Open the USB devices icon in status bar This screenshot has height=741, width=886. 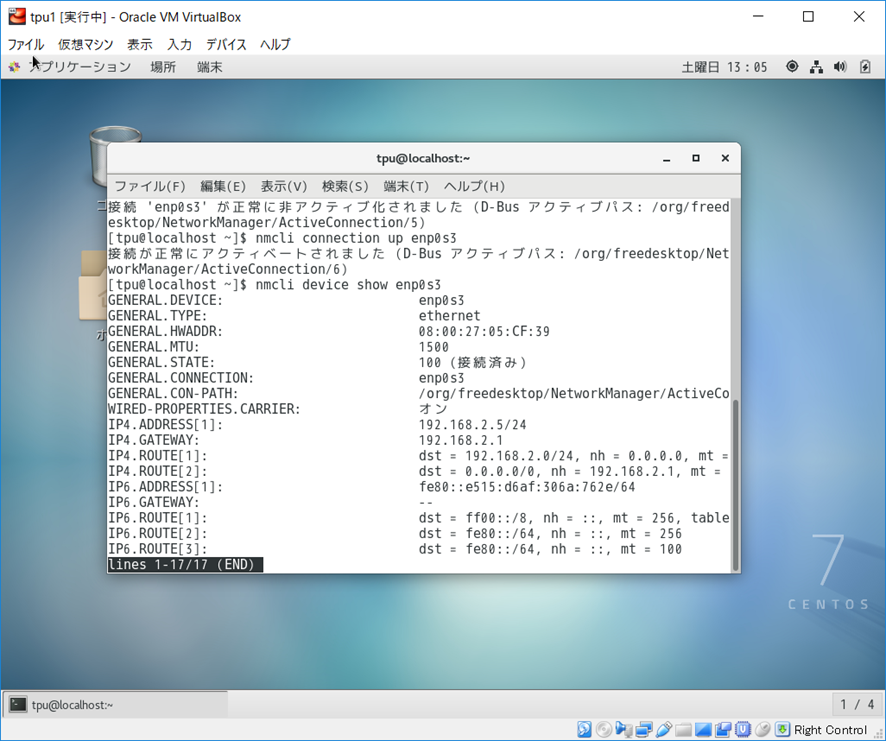coord(663,730)
